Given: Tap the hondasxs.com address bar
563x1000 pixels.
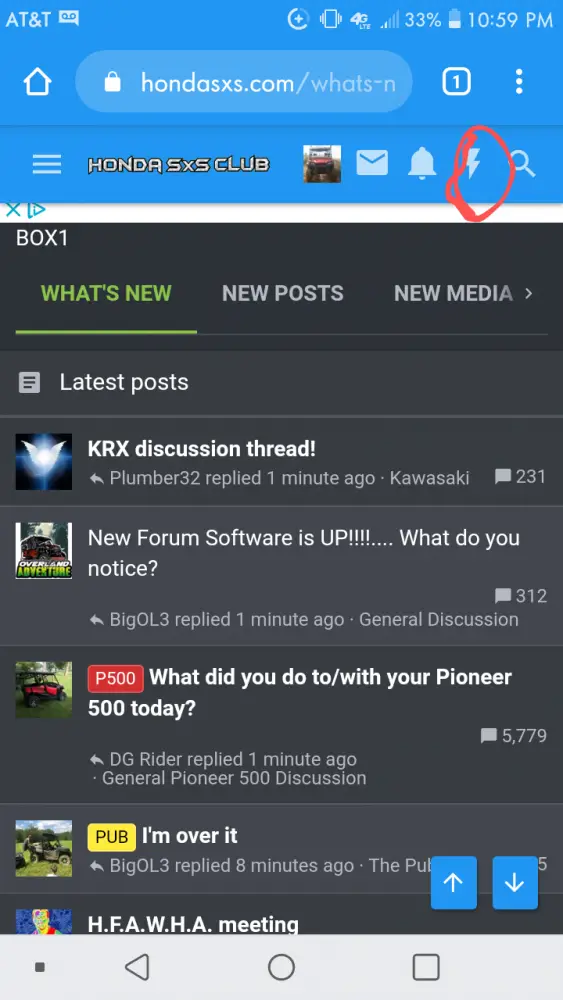Looking at the screenshot, I should click(244, 82).
